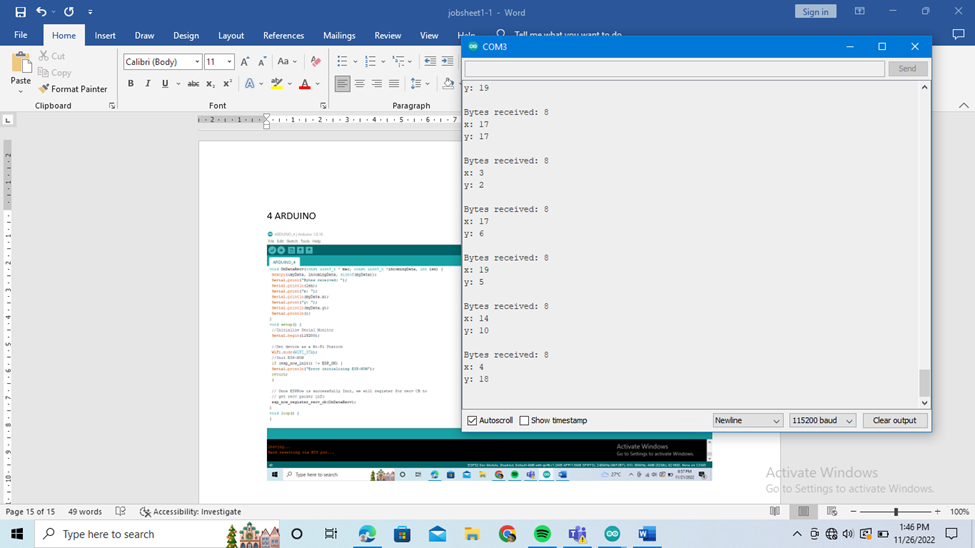Click the Clear output button
The image size is (975, 548).
point(894,420)
